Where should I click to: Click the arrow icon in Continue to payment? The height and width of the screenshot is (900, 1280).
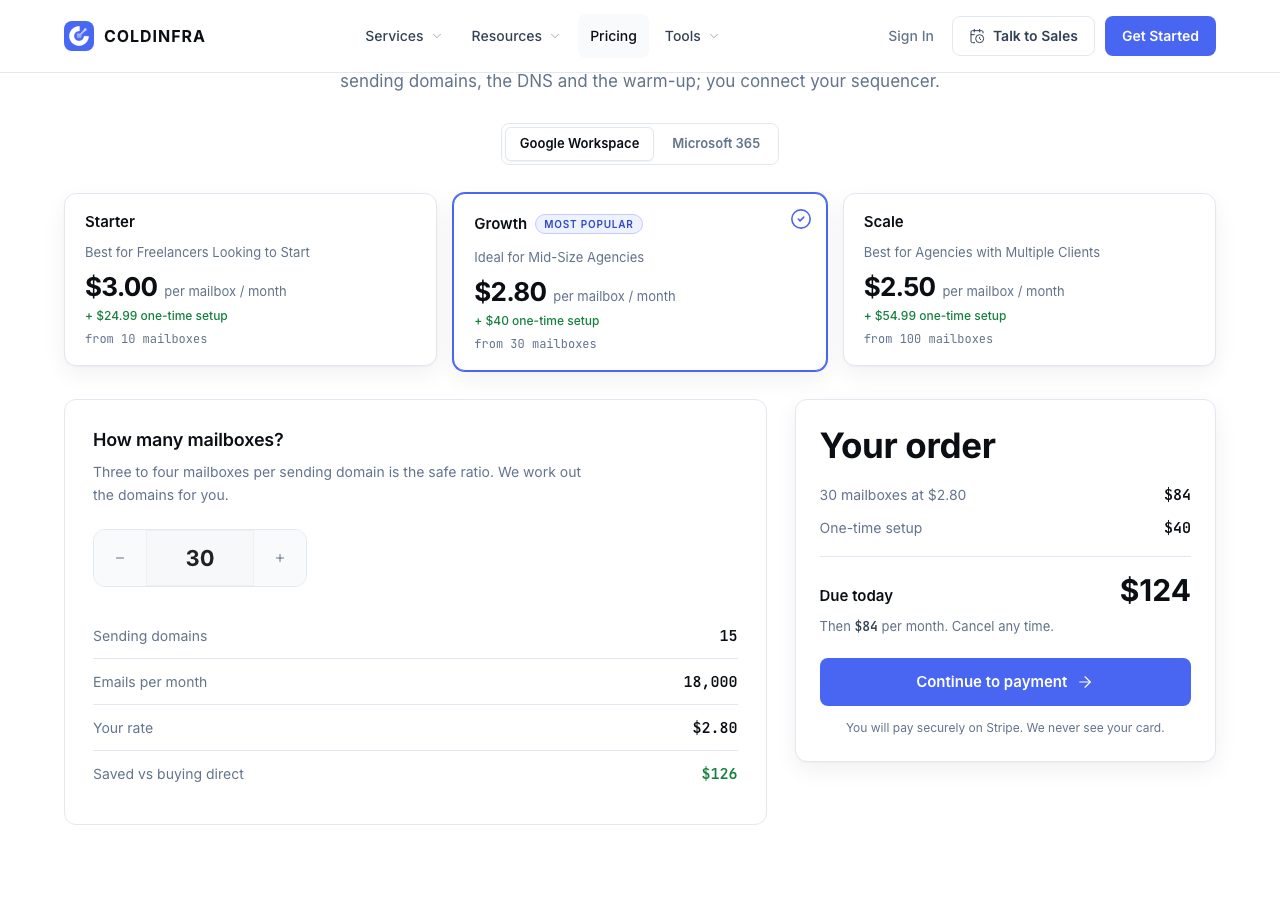(1085, 682)
